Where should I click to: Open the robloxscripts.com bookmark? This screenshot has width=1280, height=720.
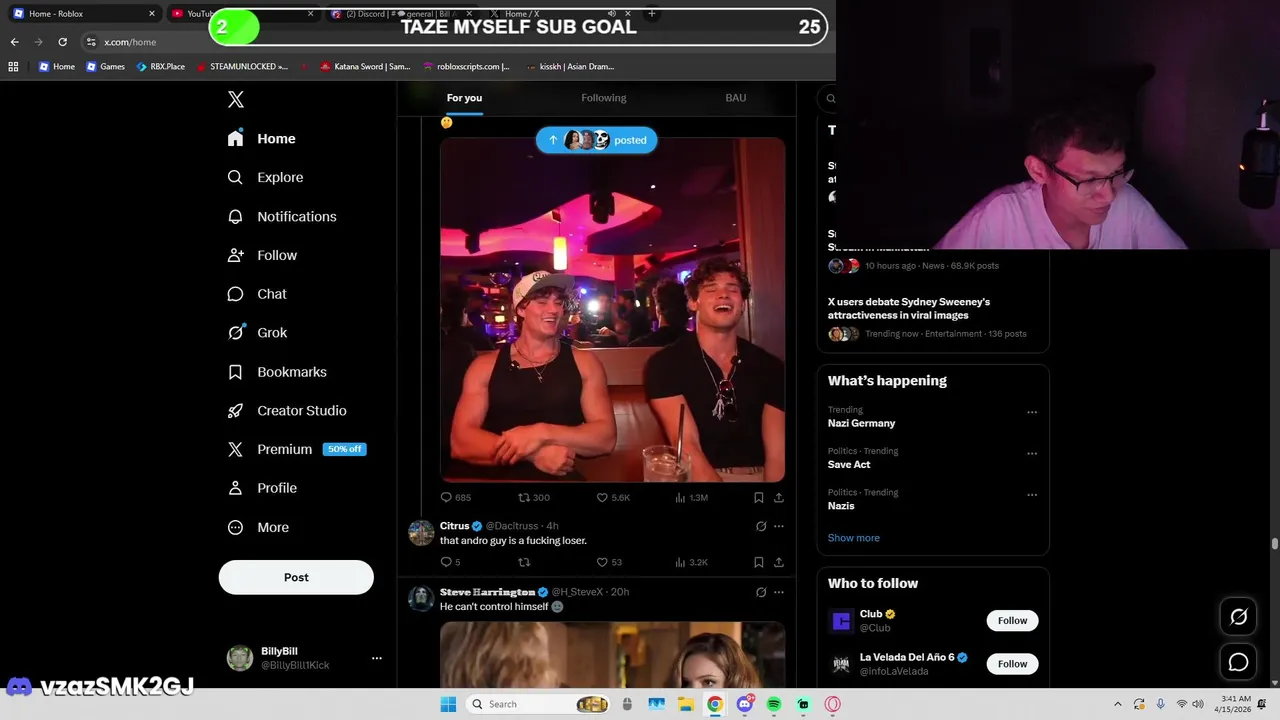[x=466, y=67]
